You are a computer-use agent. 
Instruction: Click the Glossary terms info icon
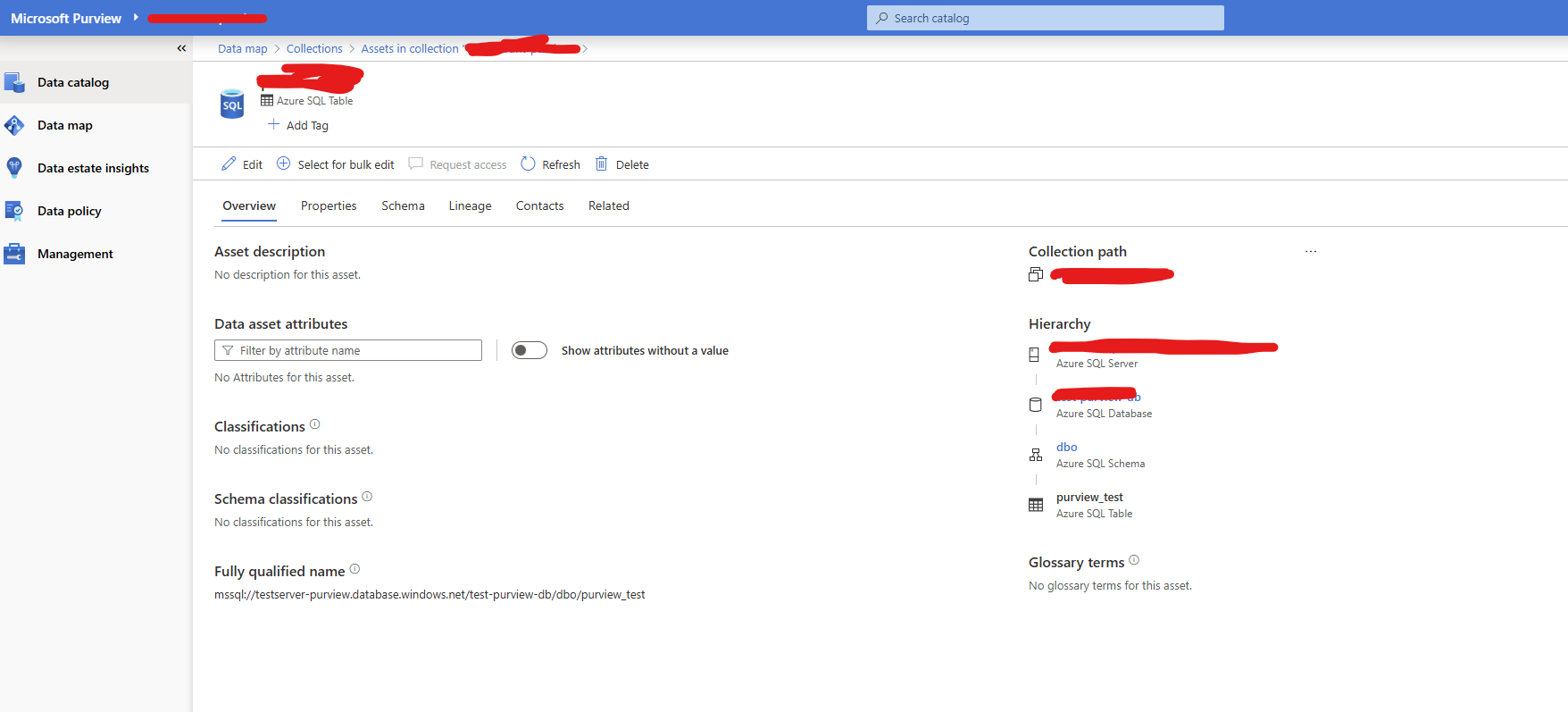[x=1134, y=560]
